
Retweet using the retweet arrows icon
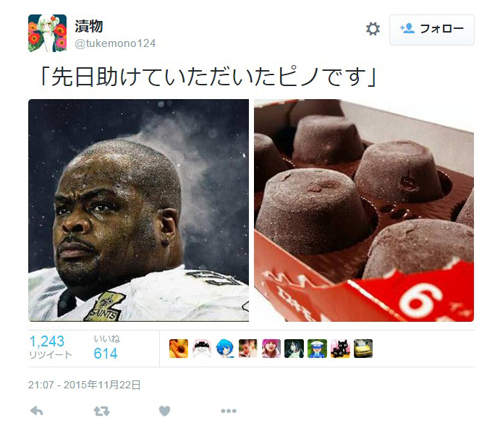101,411
